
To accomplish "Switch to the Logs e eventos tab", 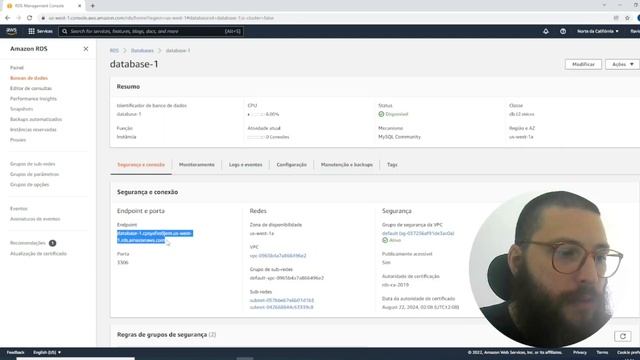I will (245, 164).
